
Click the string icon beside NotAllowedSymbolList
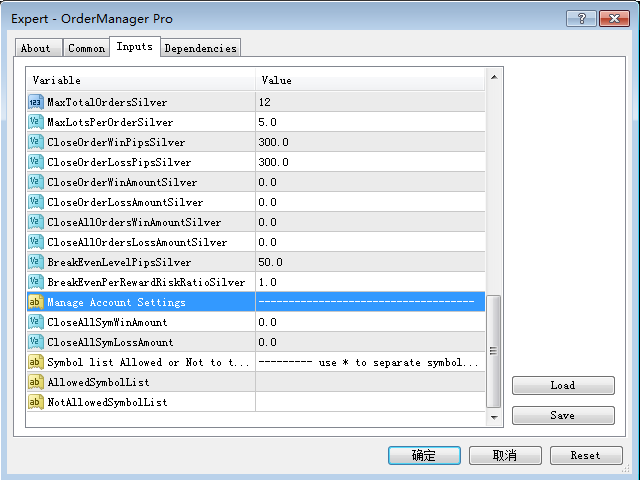(35, 402)
